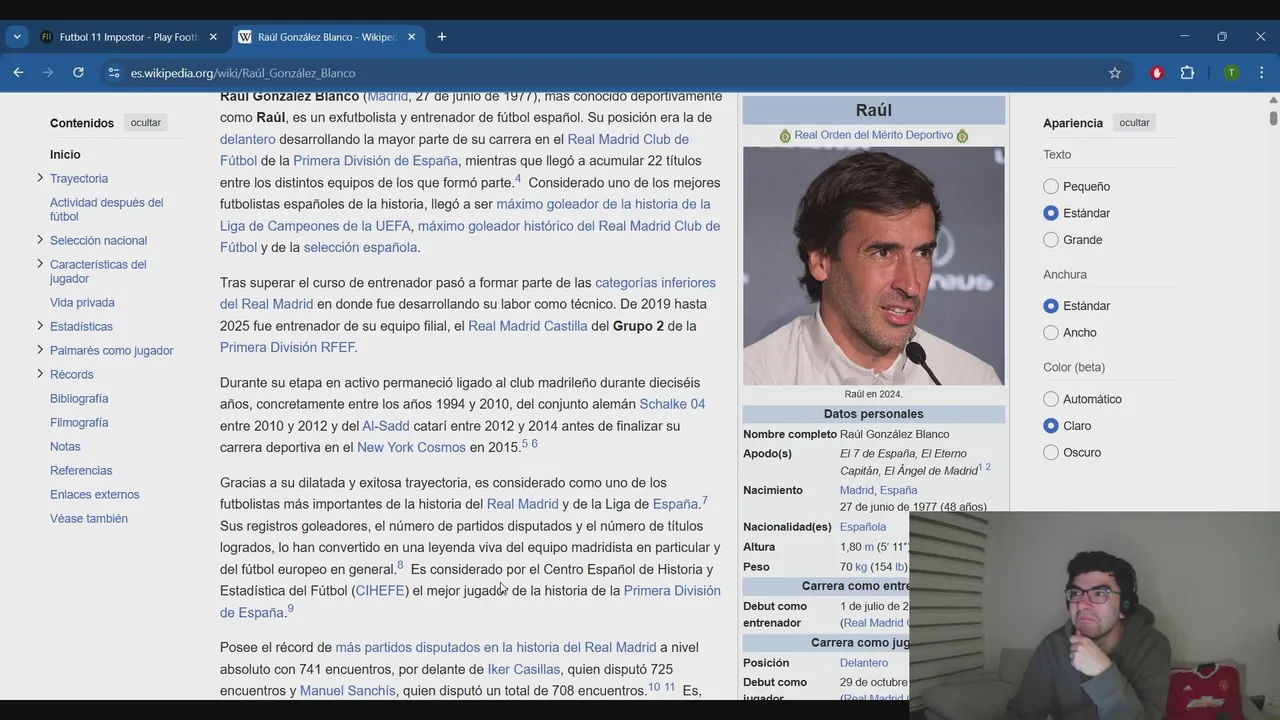The width and height of the screenshot is (1280, 720).
Task: Open the Iker Casillas link
Action: click(x=523, y=670)
